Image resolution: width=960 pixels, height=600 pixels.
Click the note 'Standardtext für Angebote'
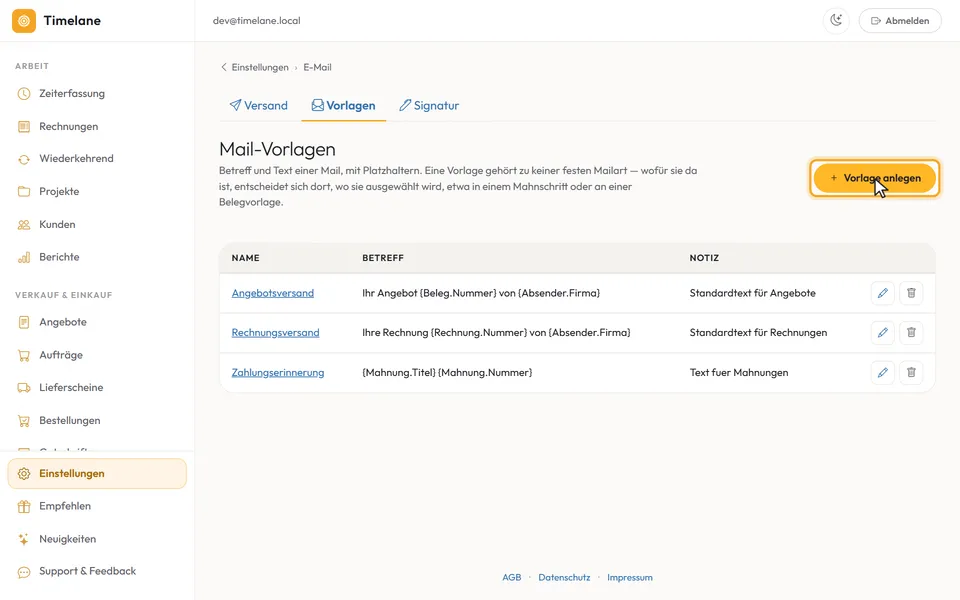point(752,293)
